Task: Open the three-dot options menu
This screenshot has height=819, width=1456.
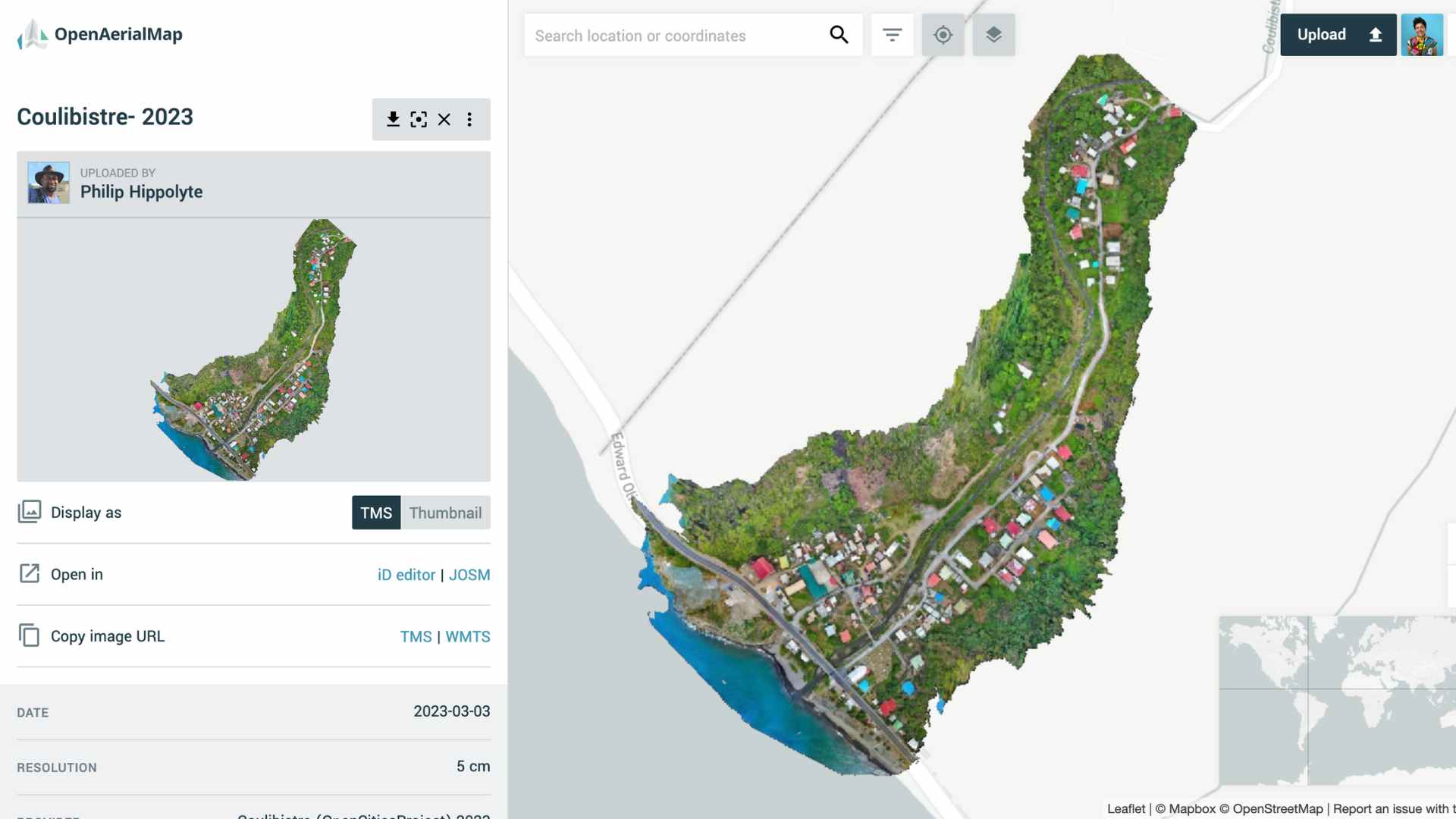Action: [x=469, y=118]
